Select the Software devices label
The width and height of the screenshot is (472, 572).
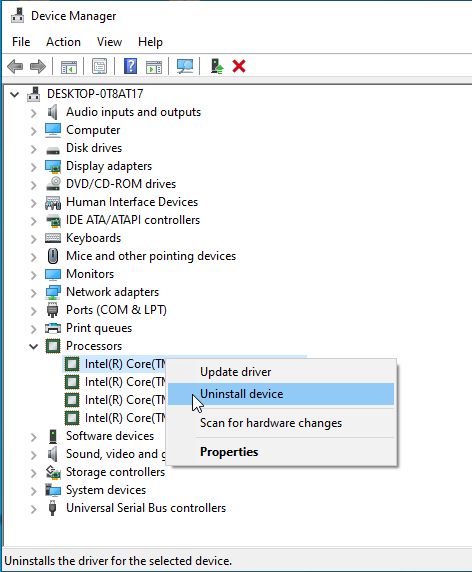click(x=110, y=436)
